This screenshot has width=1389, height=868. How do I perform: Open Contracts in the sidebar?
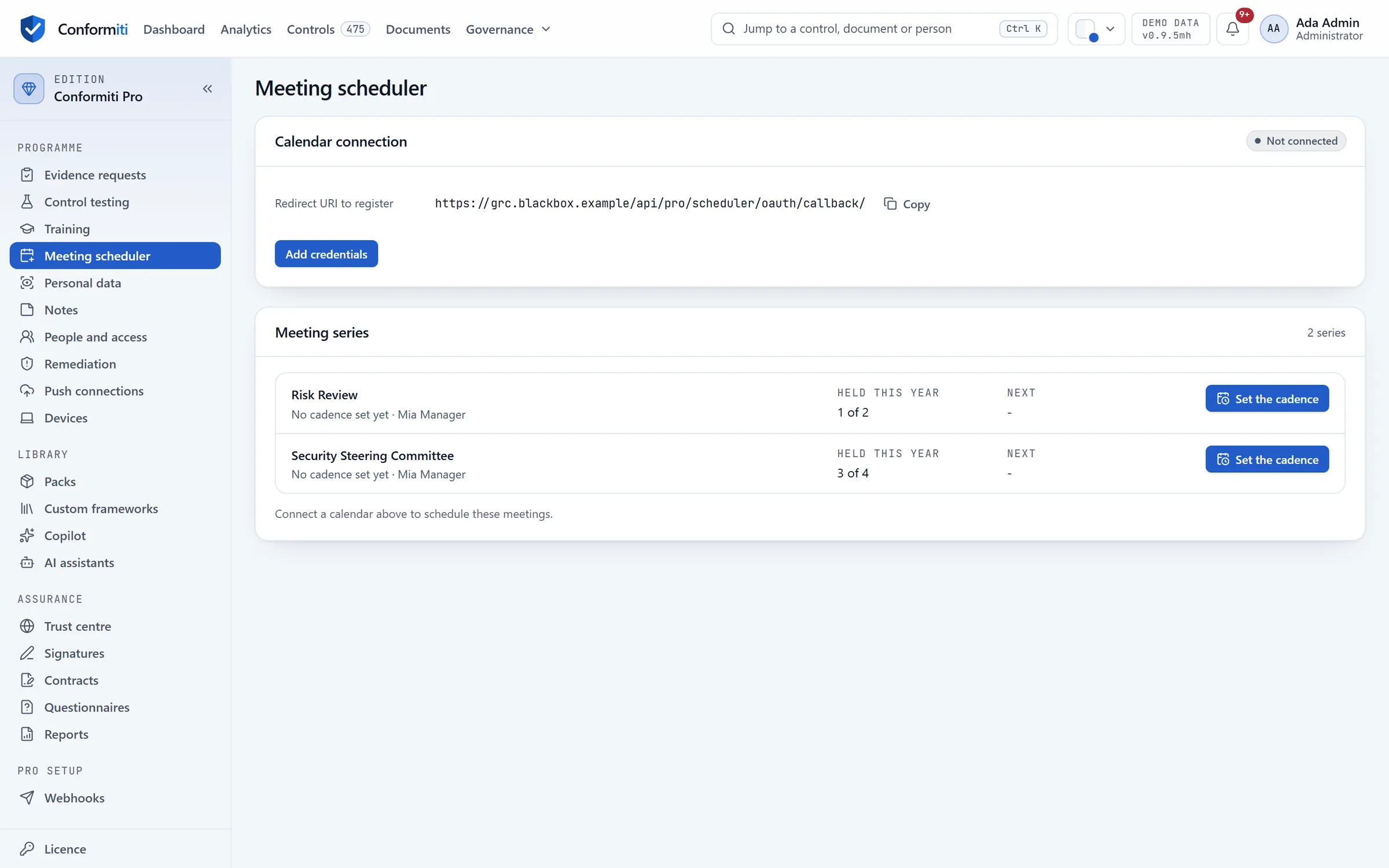tap(115, 681)
